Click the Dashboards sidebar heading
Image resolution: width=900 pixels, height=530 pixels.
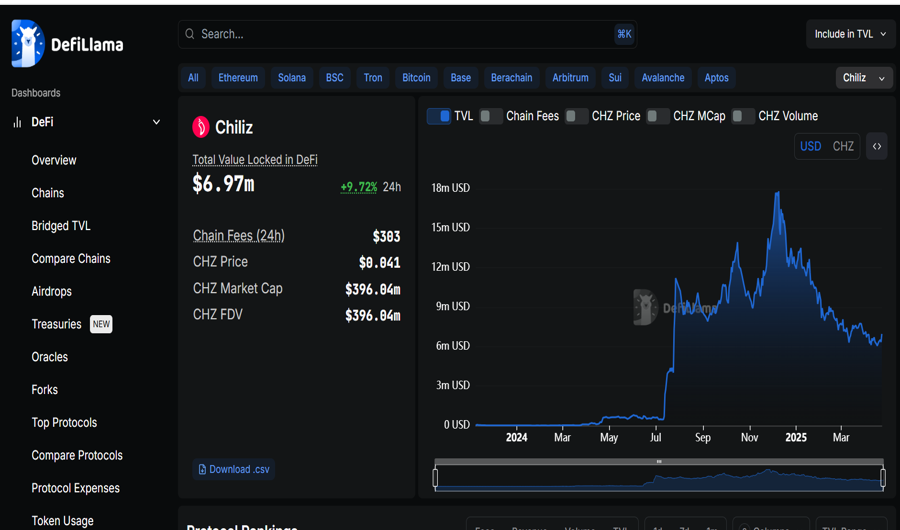coord(36,93)
